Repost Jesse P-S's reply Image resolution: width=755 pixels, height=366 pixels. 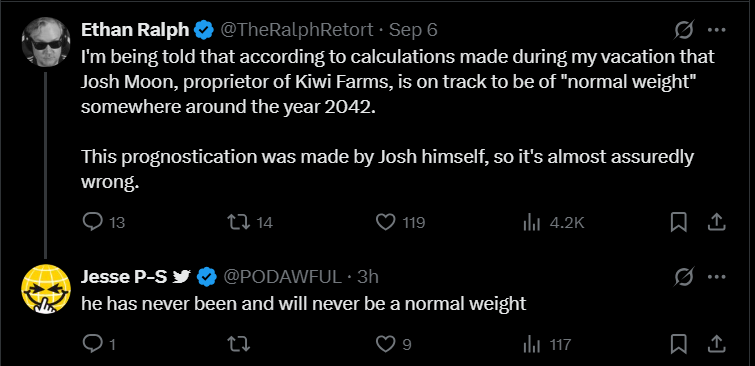click(239, 344)
